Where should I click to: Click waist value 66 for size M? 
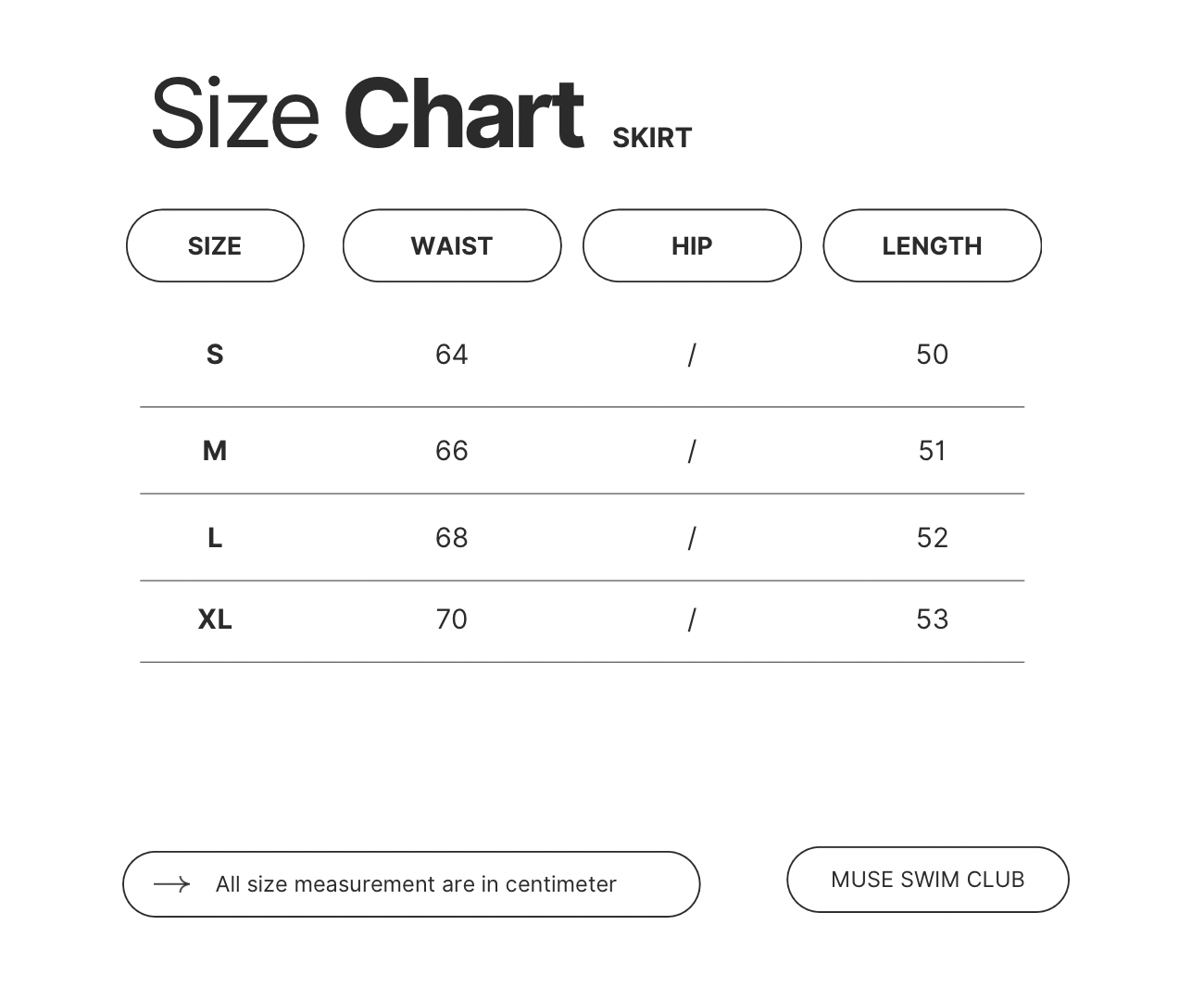click(452, 451)
